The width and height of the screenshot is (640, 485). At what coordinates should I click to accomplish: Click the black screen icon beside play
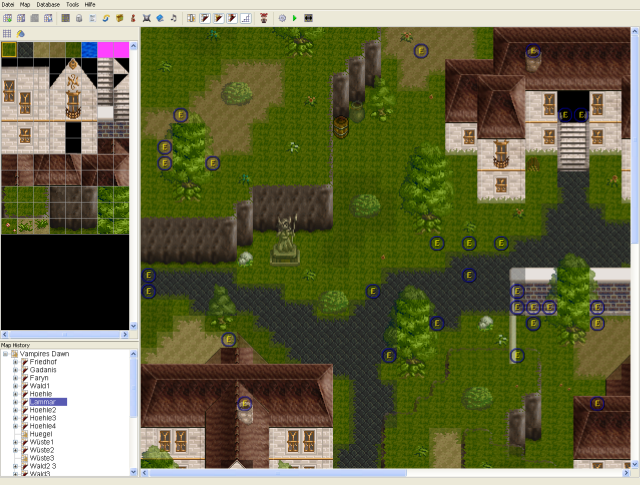coord(308,18)
